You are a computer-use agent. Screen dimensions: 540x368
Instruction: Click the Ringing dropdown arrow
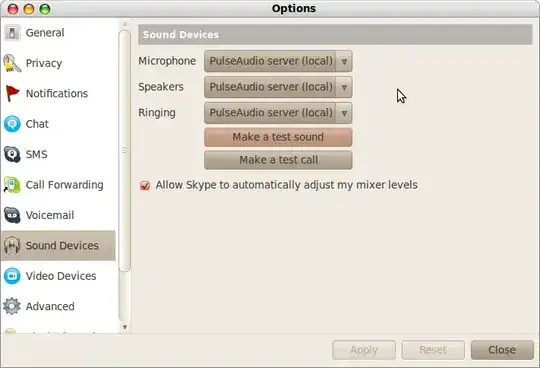(344, 113)
